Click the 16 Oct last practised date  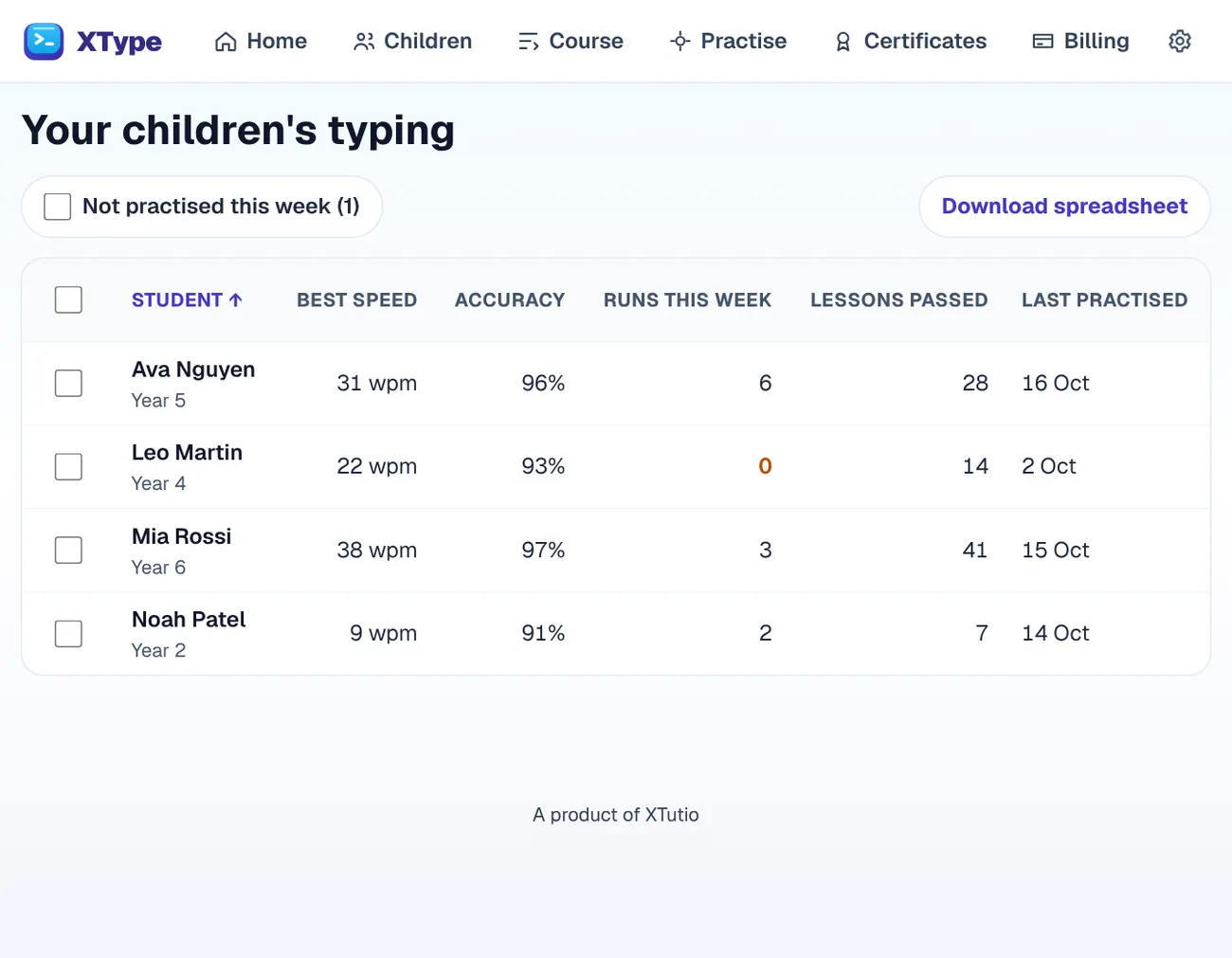pos(1056,383)
